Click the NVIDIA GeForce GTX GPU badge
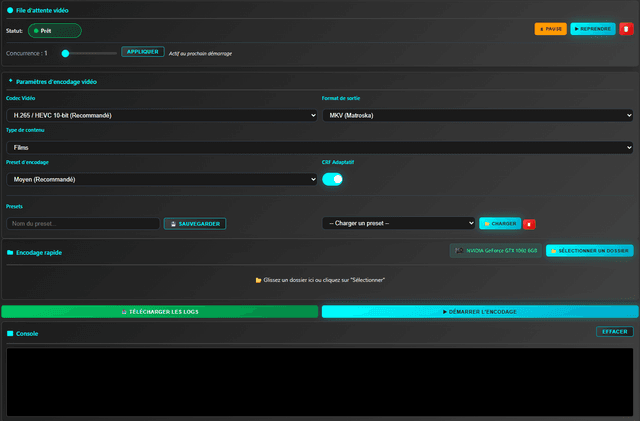 tap(496, 251)
